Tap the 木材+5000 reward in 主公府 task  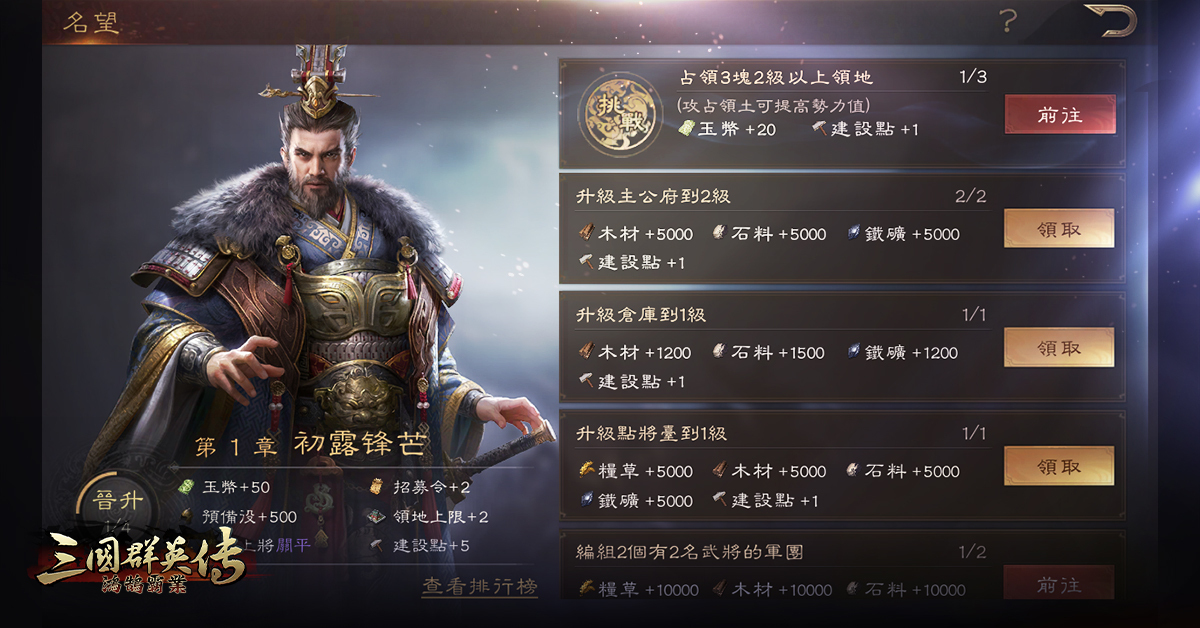coord(635,234)
